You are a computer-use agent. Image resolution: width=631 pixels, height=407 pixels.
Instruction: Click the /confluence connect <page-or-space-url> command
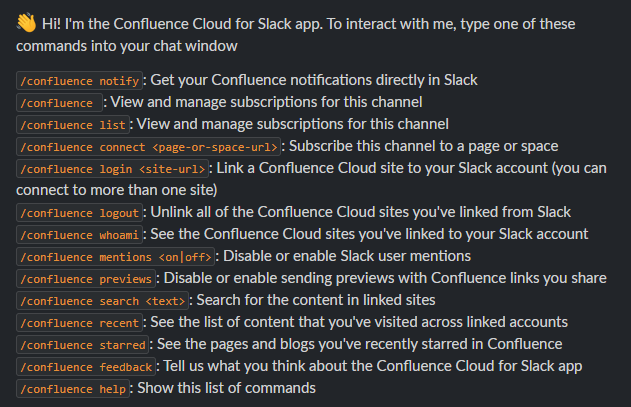pyautogui.click(x=148, y=146)
